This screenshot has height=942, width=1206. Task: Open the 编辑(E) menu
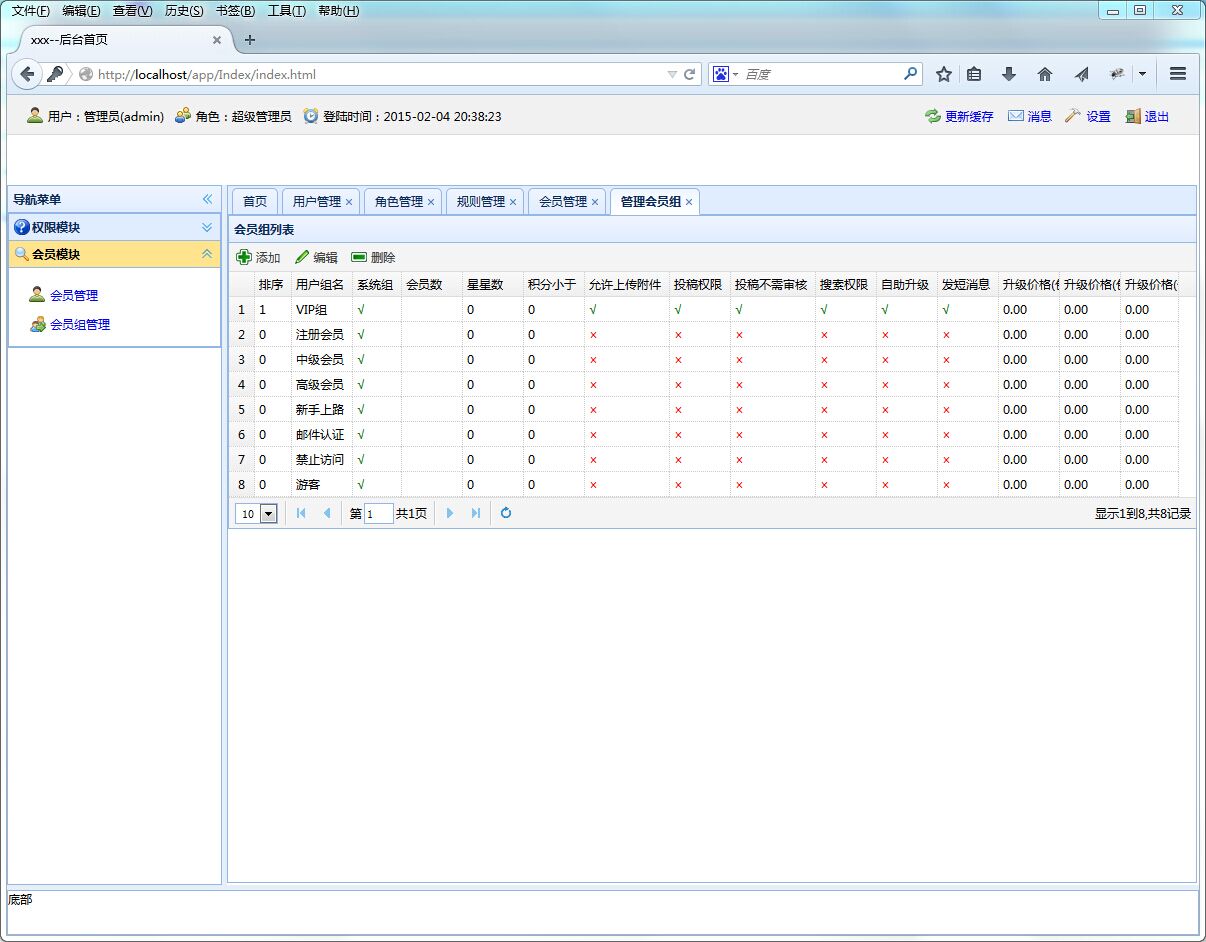(x=81, y=11)
